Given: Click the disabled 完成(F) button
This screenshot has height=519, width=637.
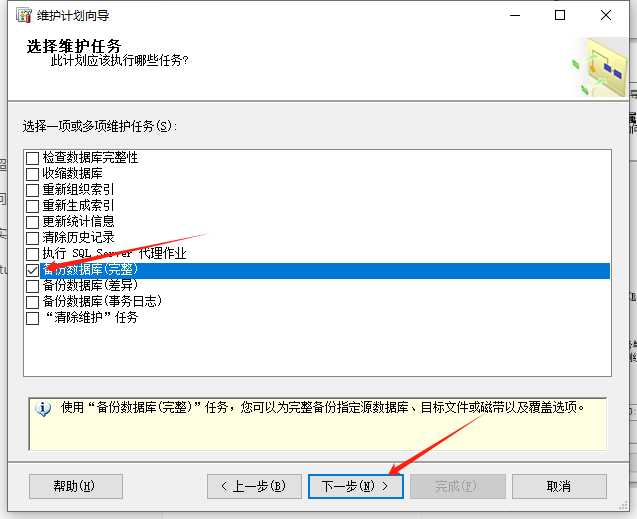Looking at the screenshot, I should pos(457,486).
